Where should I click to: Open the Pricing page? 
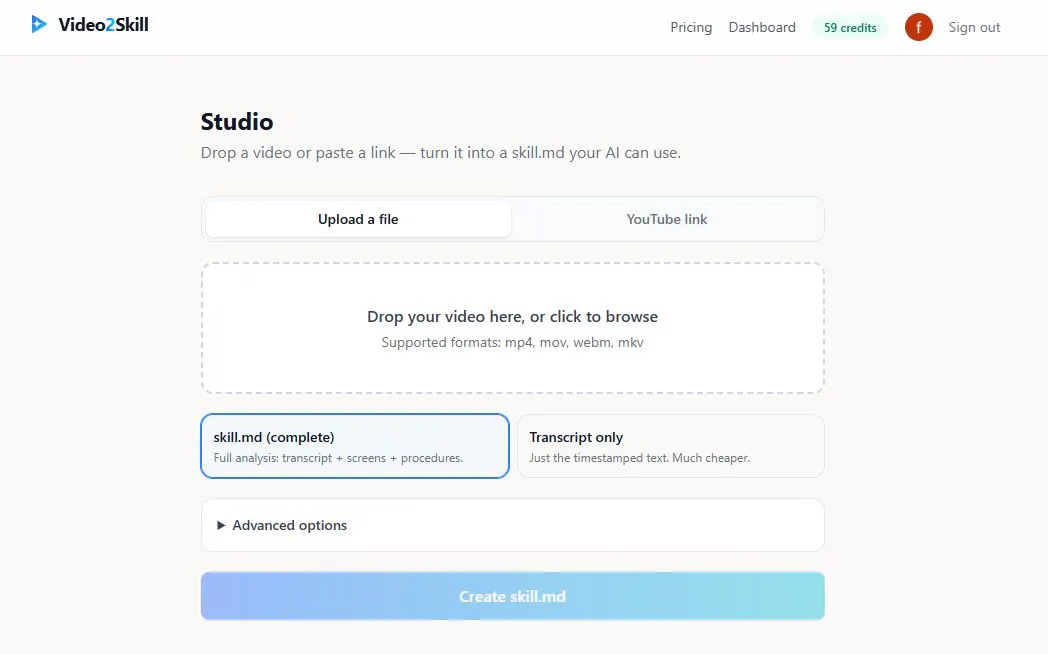(691, 27)
